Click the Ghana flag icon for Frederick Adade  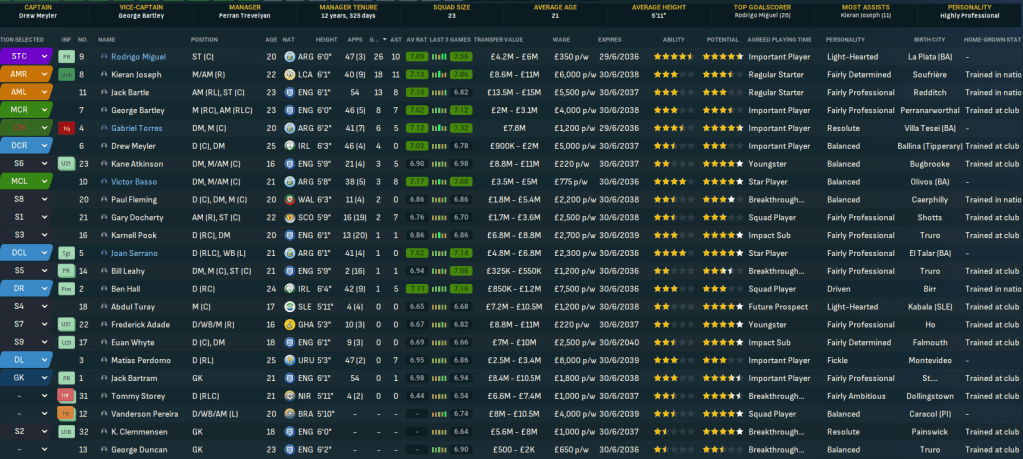[x=289, y=325]
